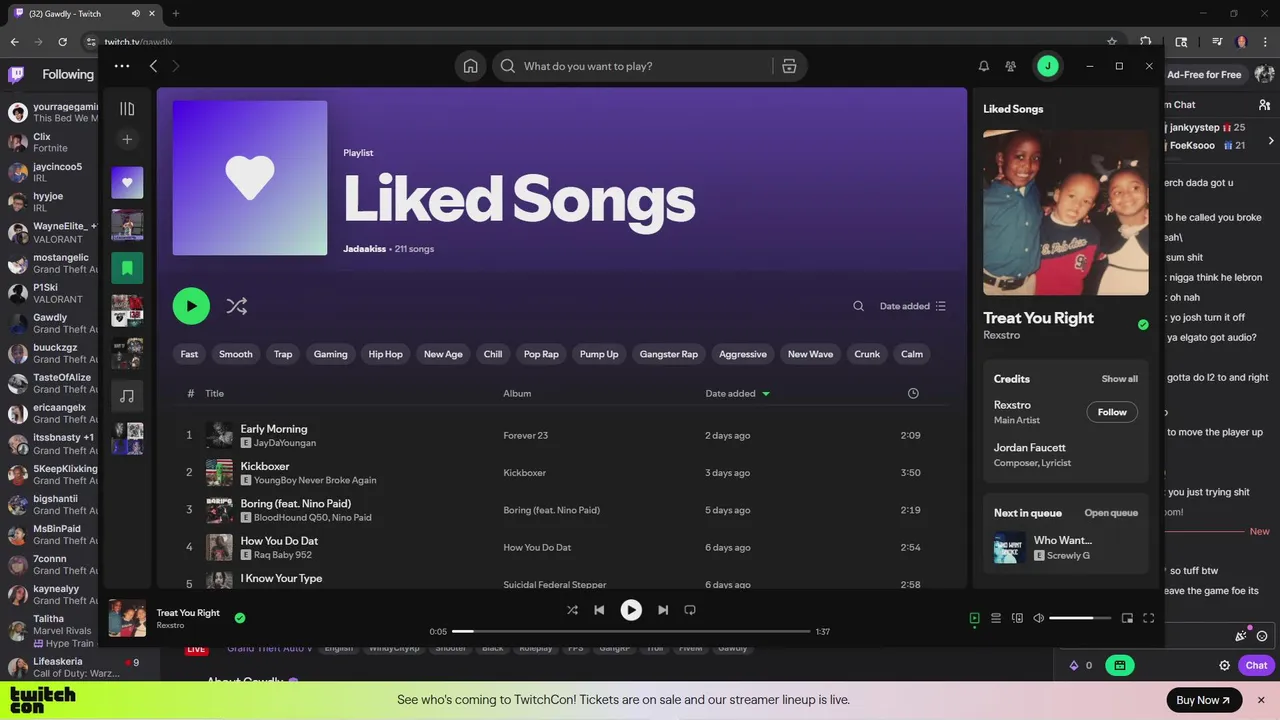Viewport: 1280px width, 720px height.
Task: Select song Kickboxer by YoungBoy
Action: (x=265, y=466)
